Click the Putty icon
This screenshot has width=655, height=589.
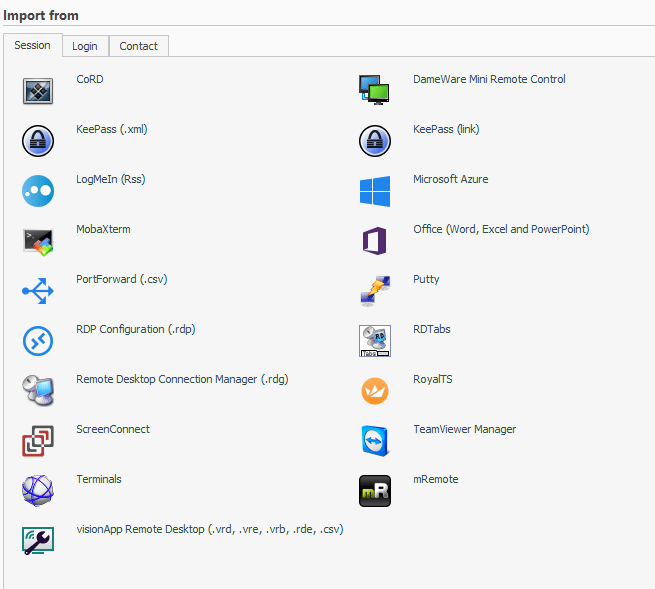tap(374, 291)
